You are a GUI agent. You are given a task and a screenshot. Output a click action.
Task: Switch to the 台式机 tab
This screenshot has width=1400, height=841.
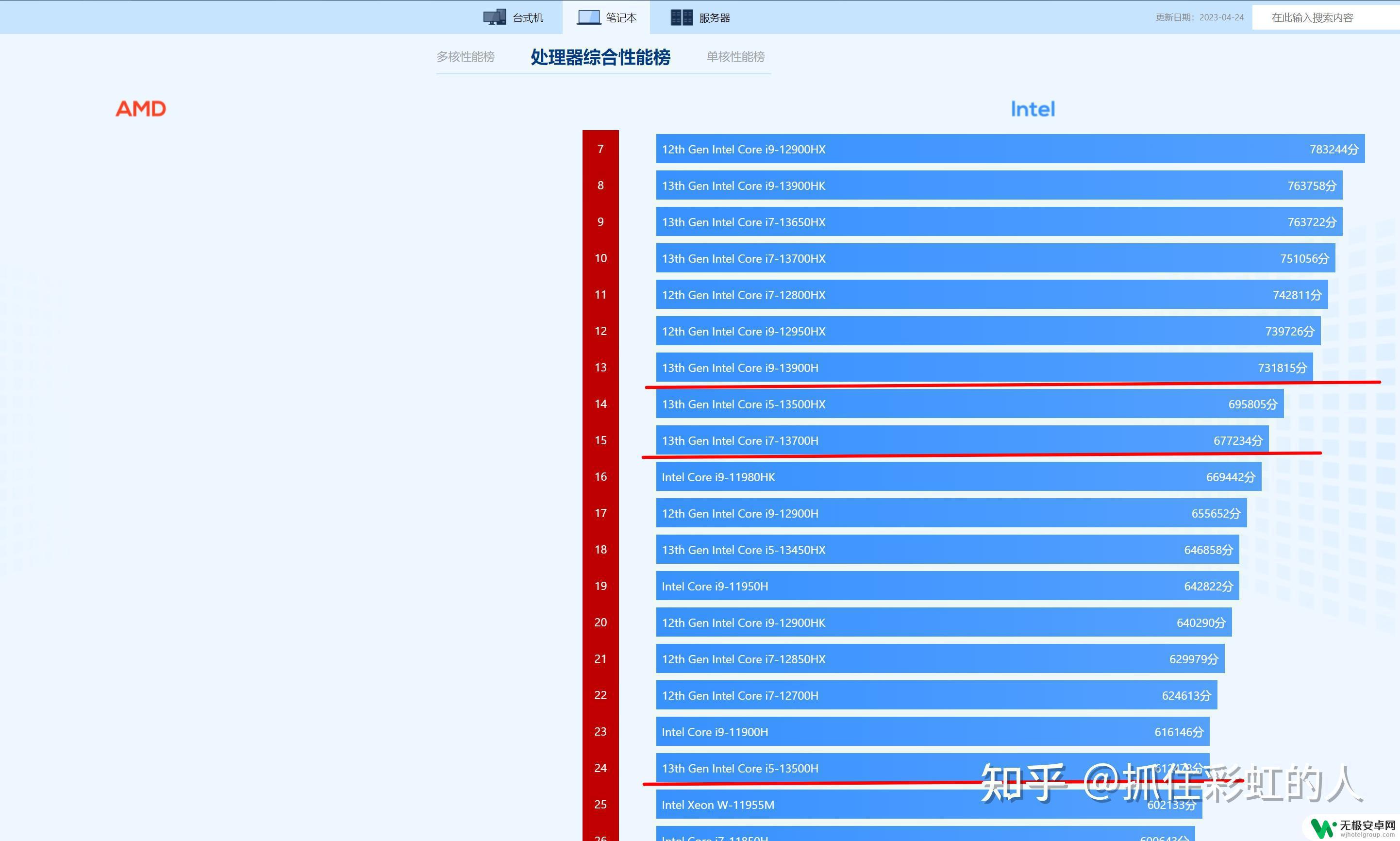pos(513,17)
